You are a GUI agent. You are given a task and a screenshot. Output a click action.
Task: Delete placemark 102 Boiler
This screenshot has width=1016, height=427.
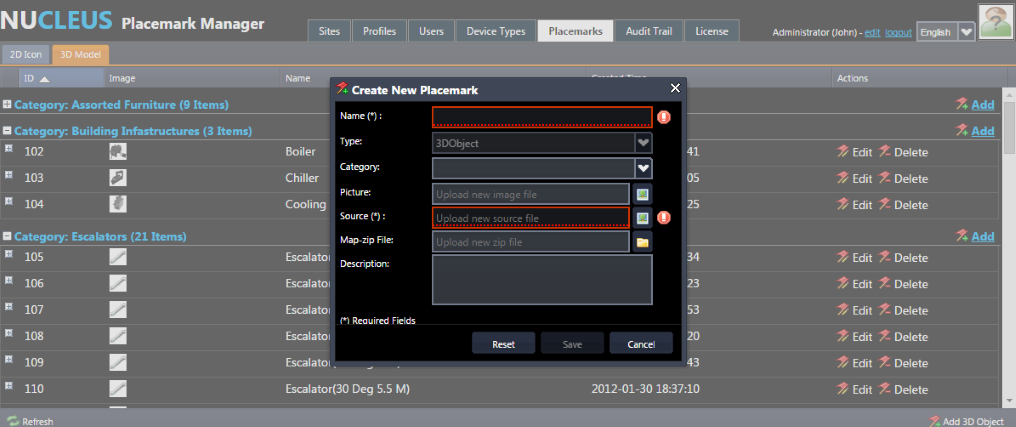point(903,152)
